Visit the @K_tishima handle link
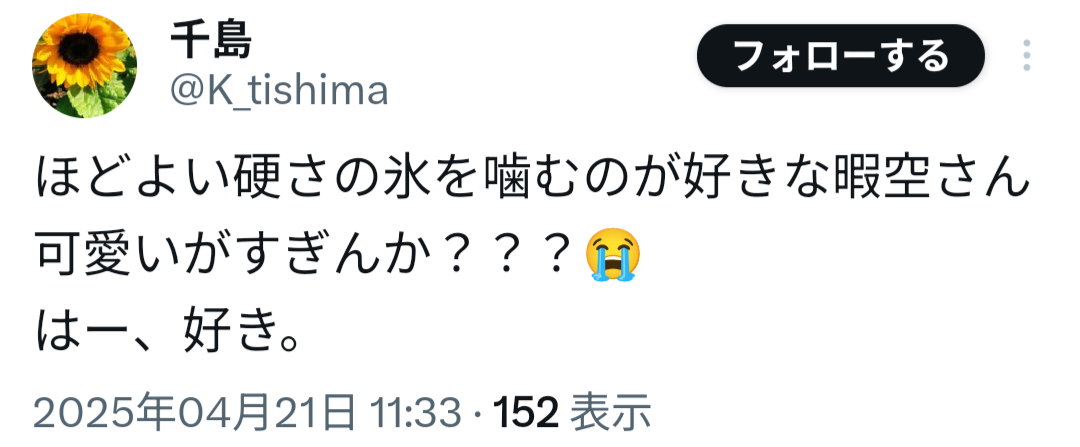The width and height of the screenshot is (1080, 447). [279, 92]
